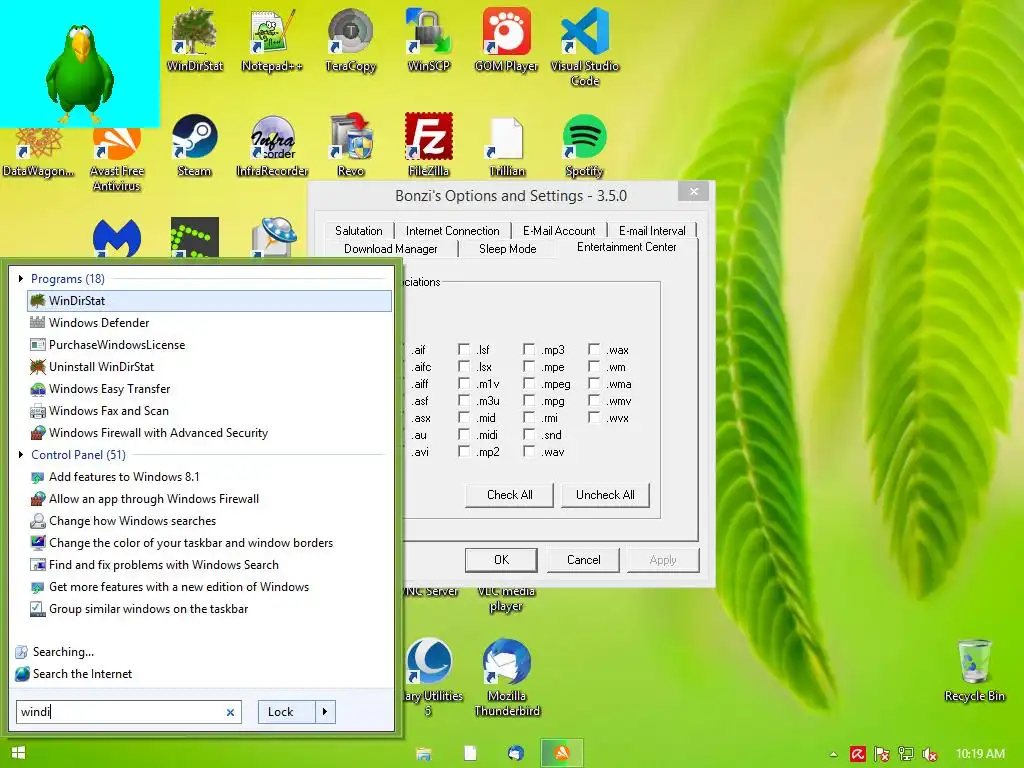The height and width of the screenshot is (768, 1024).
Task: Click the Windows Start button
Action: coord(18,753)
